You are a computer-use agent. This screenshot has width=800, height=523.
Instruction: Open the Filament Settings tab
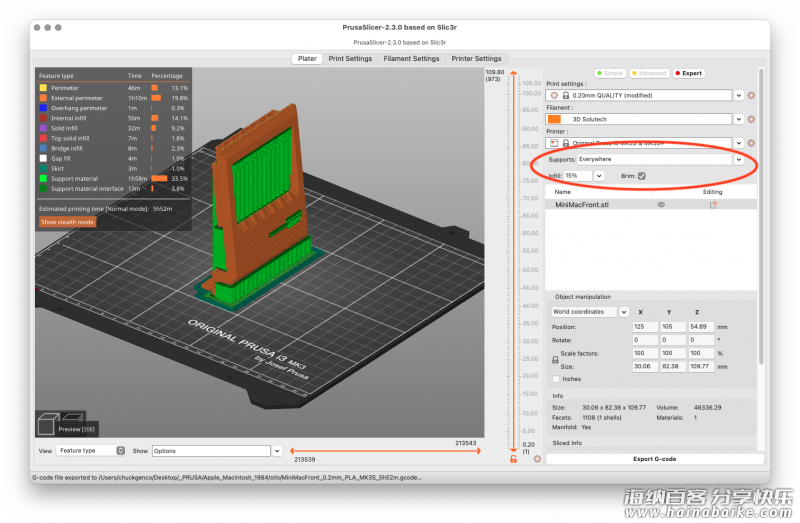coord(411,59)
